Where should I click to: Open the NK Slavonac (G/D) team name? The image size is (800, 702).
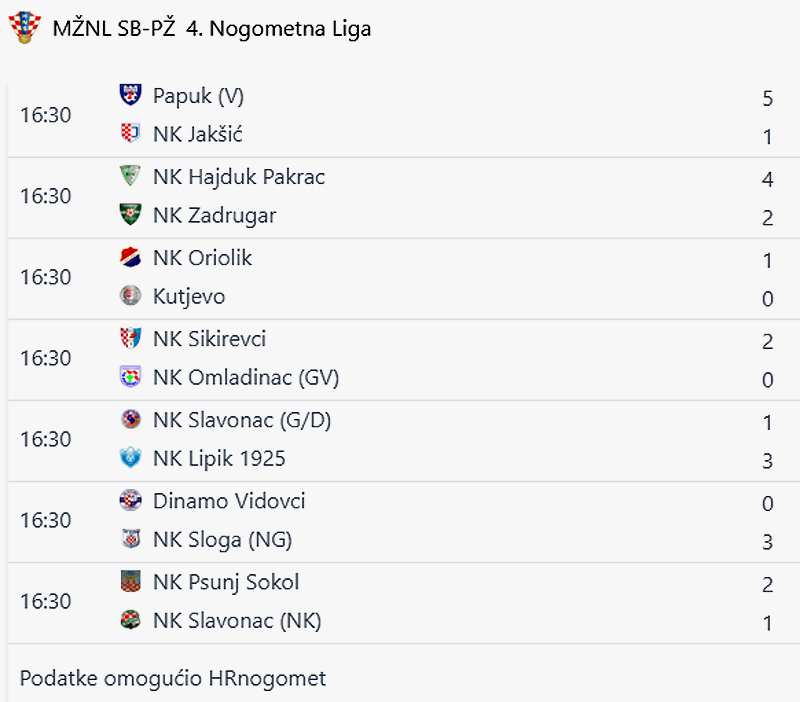[241, 420]
